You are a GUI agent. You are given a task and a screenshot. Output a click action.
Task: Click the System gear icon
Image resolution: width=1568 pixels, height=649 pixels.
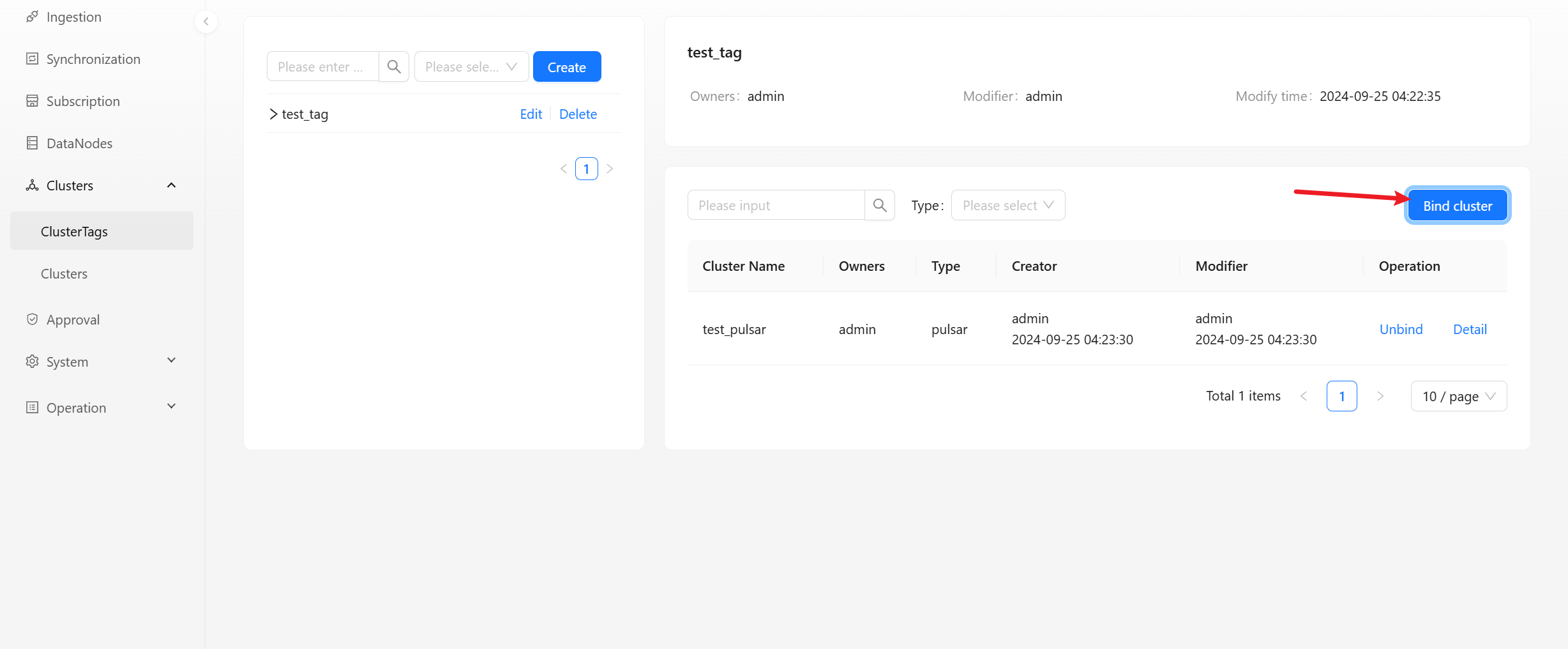32,362
